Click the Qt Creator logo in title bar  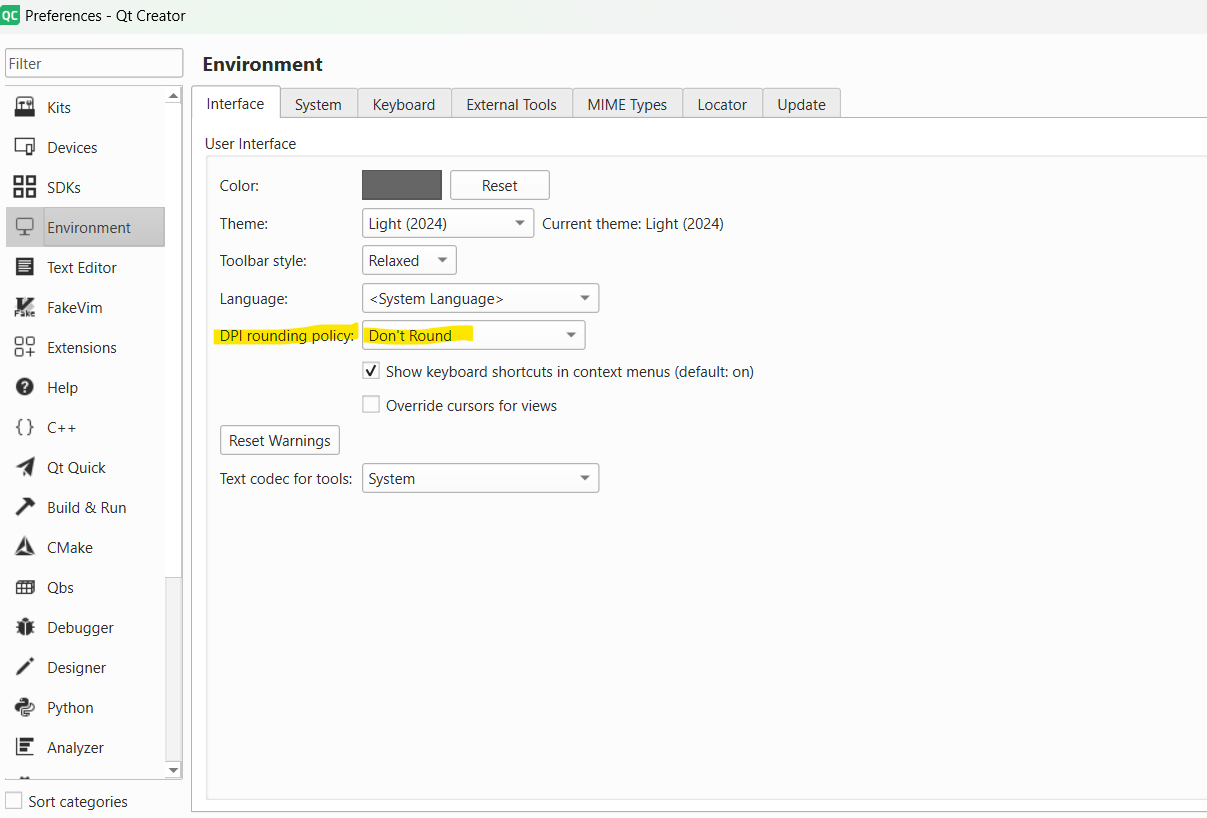coord(10,15)
